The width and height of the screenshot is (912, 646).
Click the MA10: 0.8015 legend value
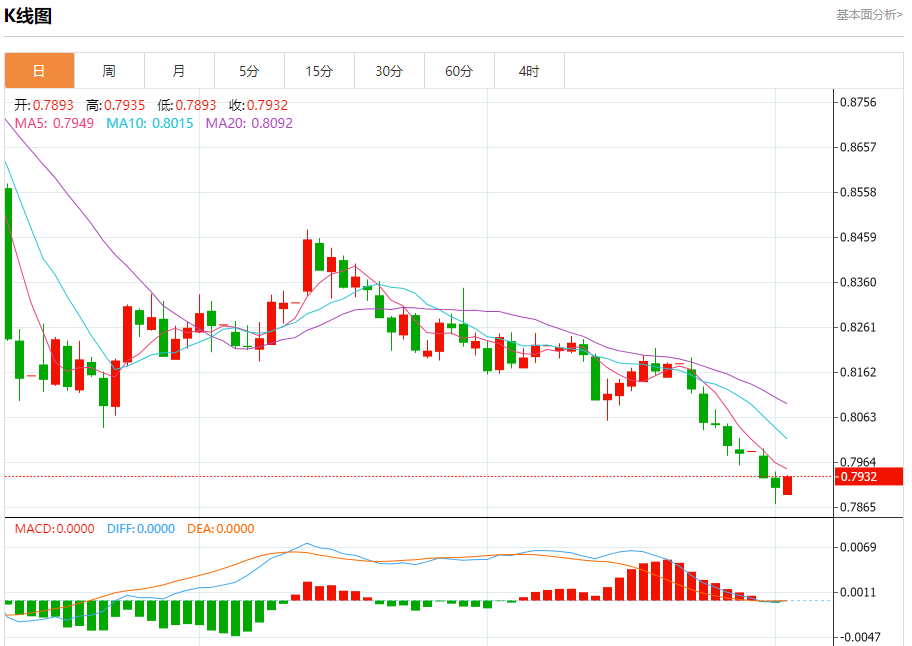pos(149,123)
